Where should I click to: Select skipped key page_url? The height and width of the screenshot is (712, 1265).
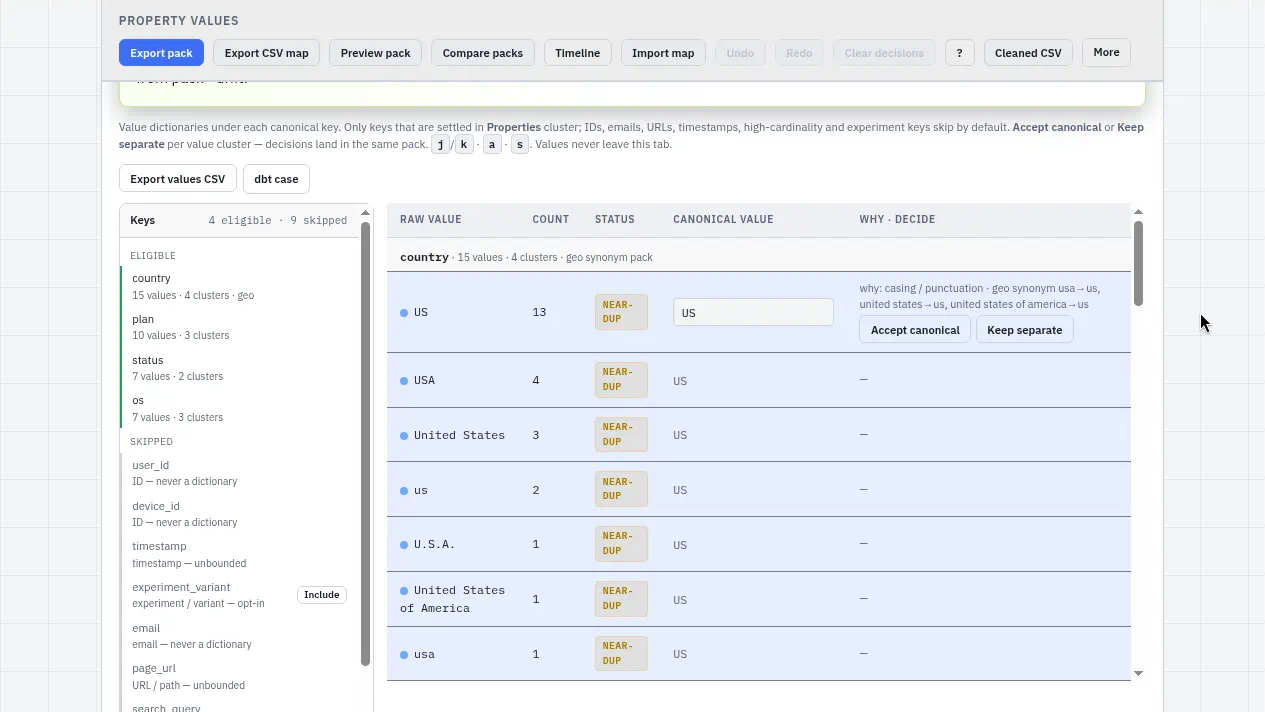tap(240, 677)
